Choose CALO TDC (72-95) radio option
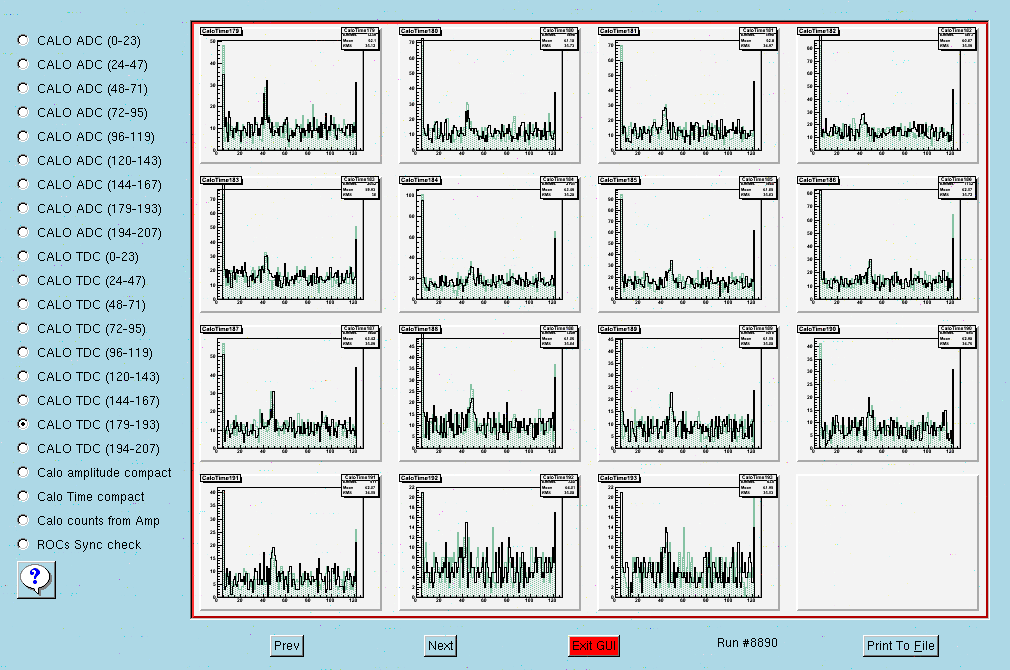The image size is (1010, 670). (23, 328)
